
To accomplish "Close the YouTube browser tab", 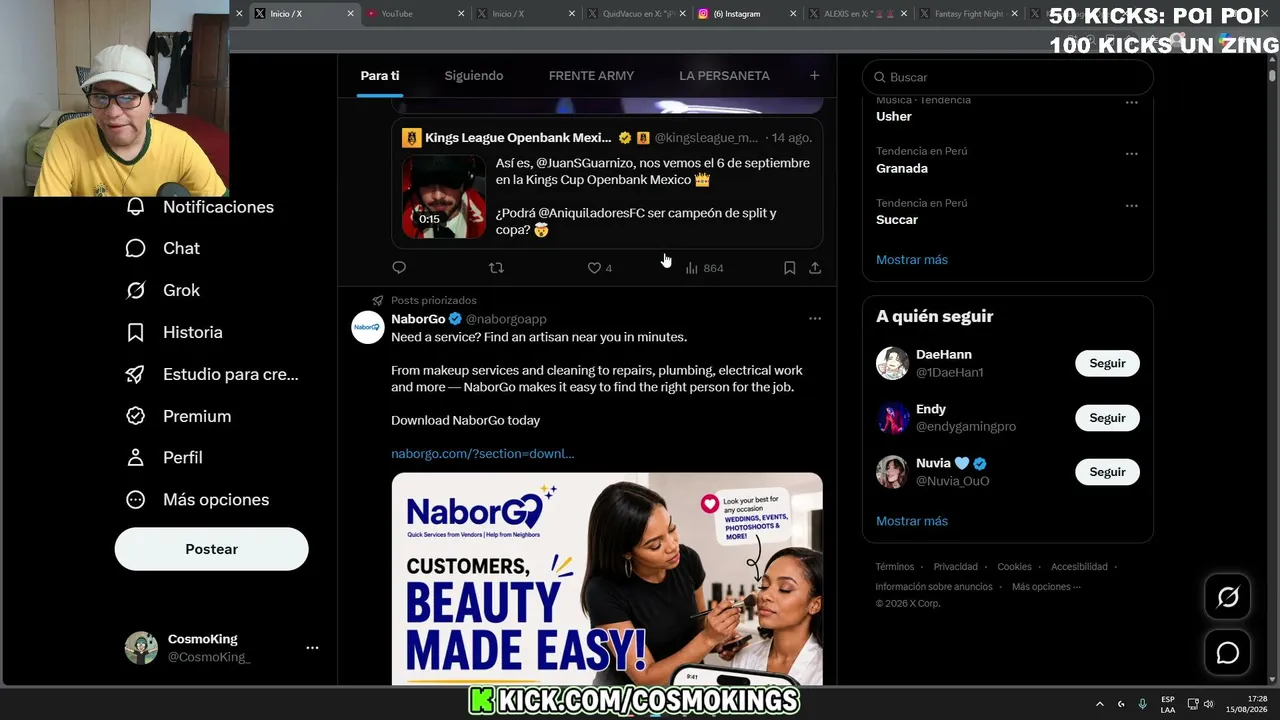I will [x=461, y=14].
